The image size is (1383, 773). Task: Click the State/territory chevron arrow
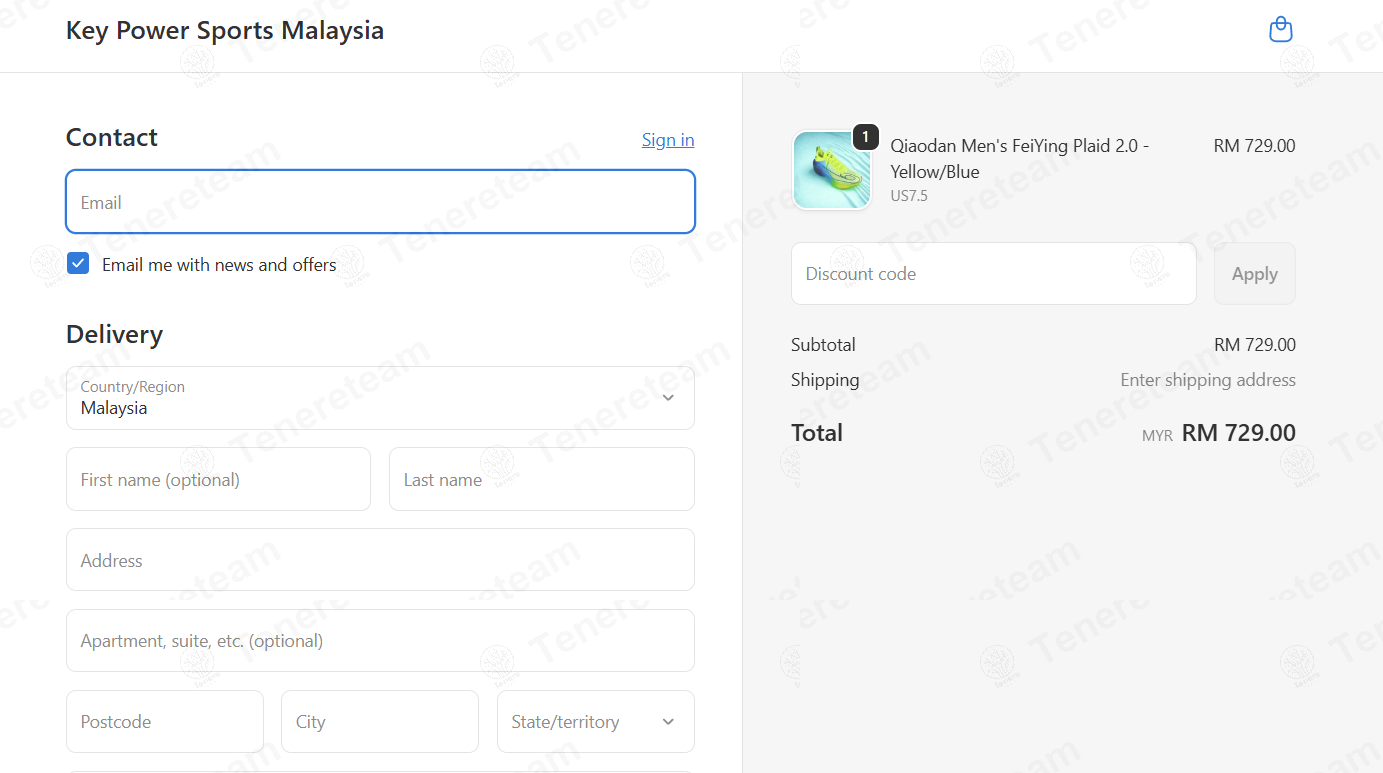668,722
